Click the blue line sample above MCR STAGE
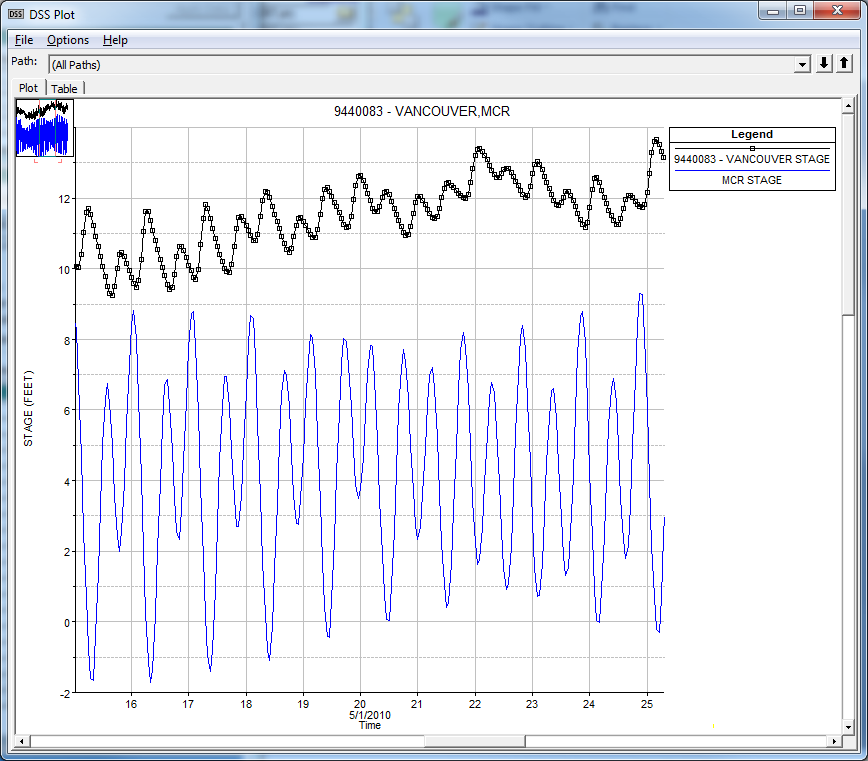 (x=752, y=170)
